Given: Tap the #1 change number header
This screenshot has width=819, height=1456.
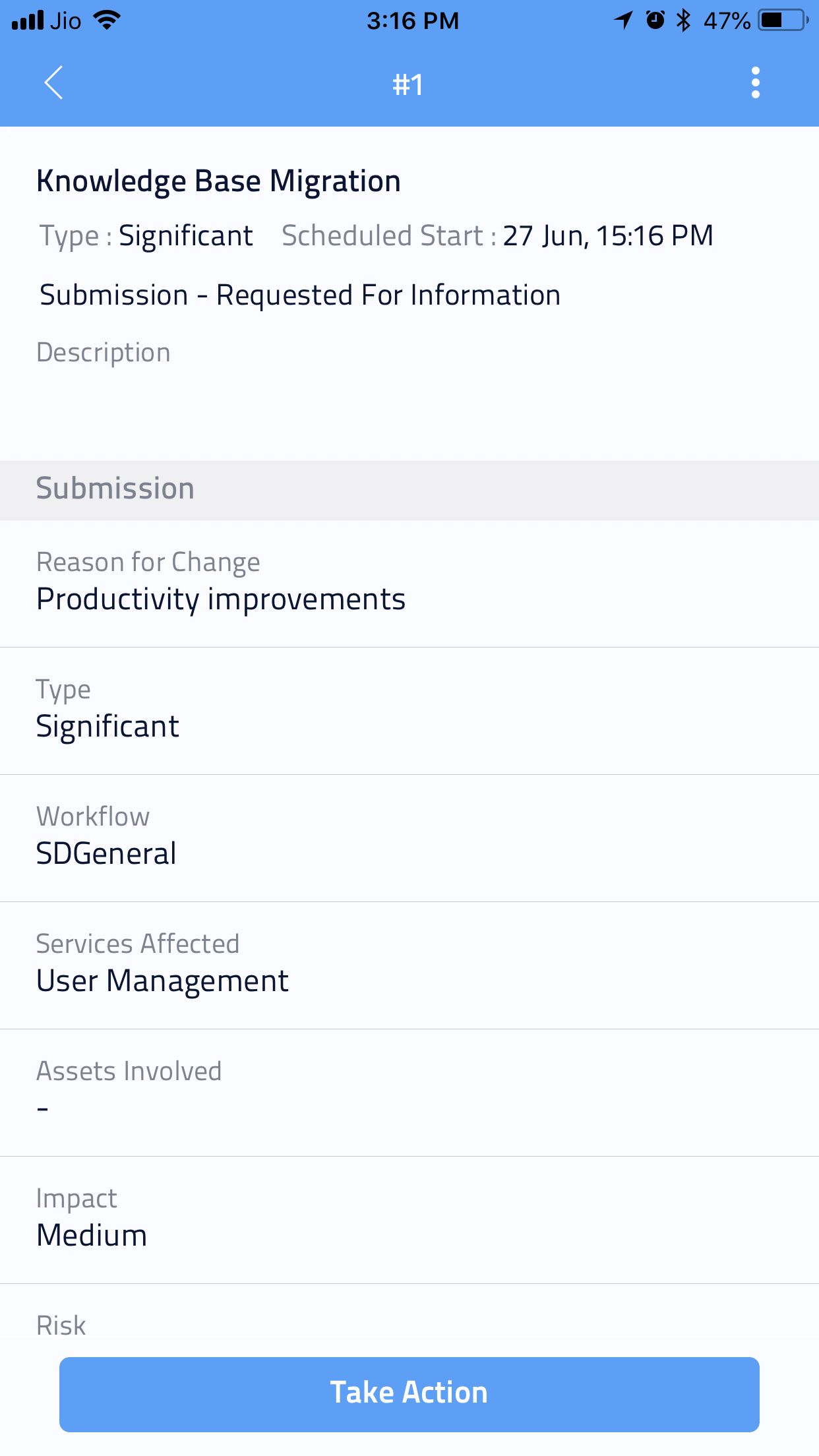Looking at the screenshot, I should (408, 84).
